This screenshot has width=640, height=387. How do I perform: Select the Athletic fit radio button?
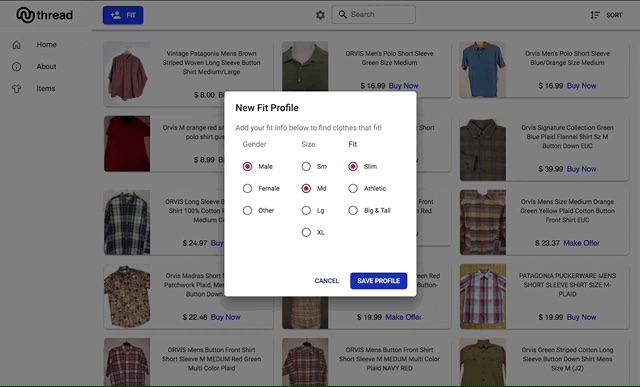point(353,189)
